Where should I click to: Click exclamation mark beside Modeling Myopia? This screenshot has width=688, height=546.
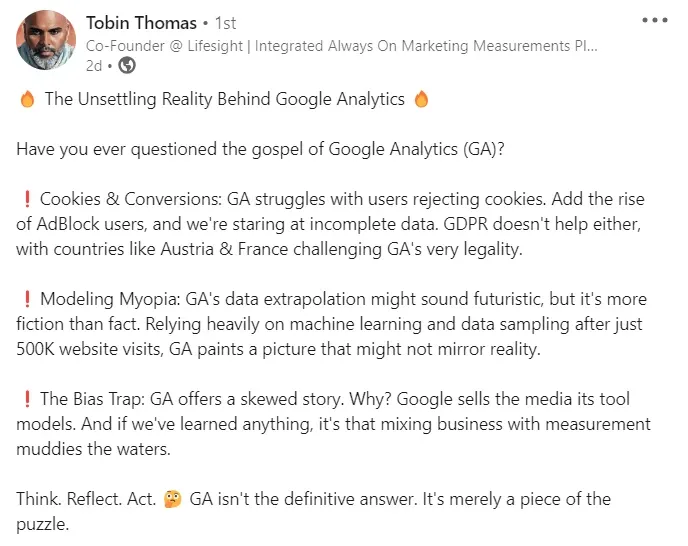tap(27, 299)
